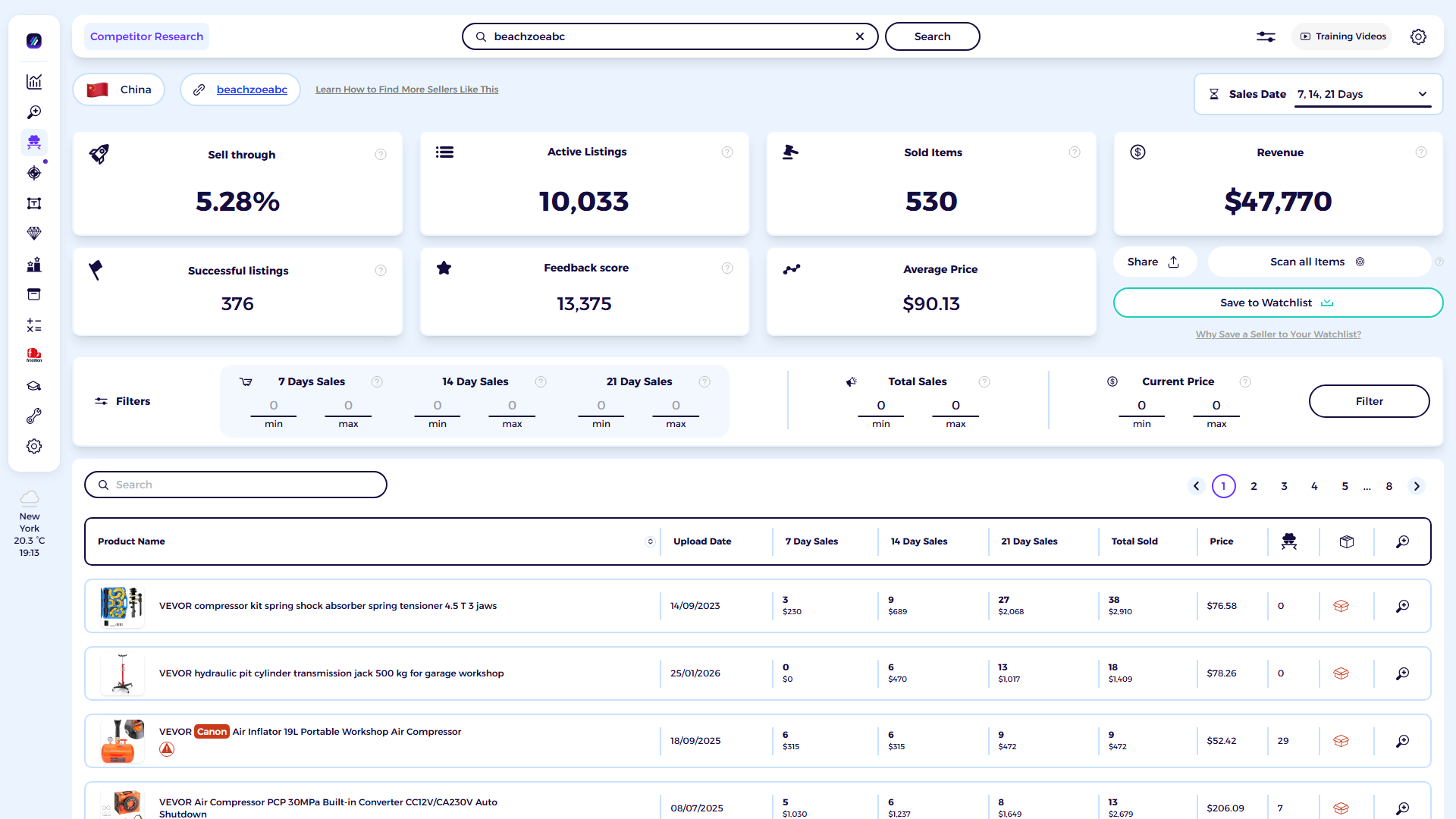
Task: Click the China country selector
Action: point(119,89)
